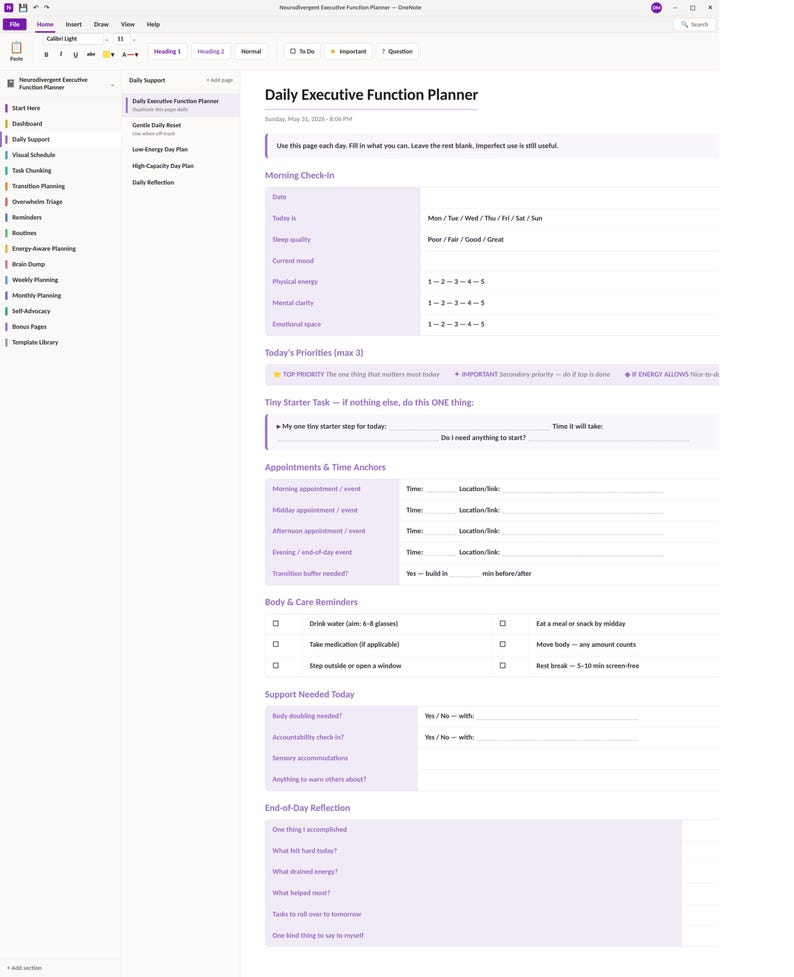Open the font size dropdown
Image resolution: width=794 pixels, height=977 pixels.
134,39
